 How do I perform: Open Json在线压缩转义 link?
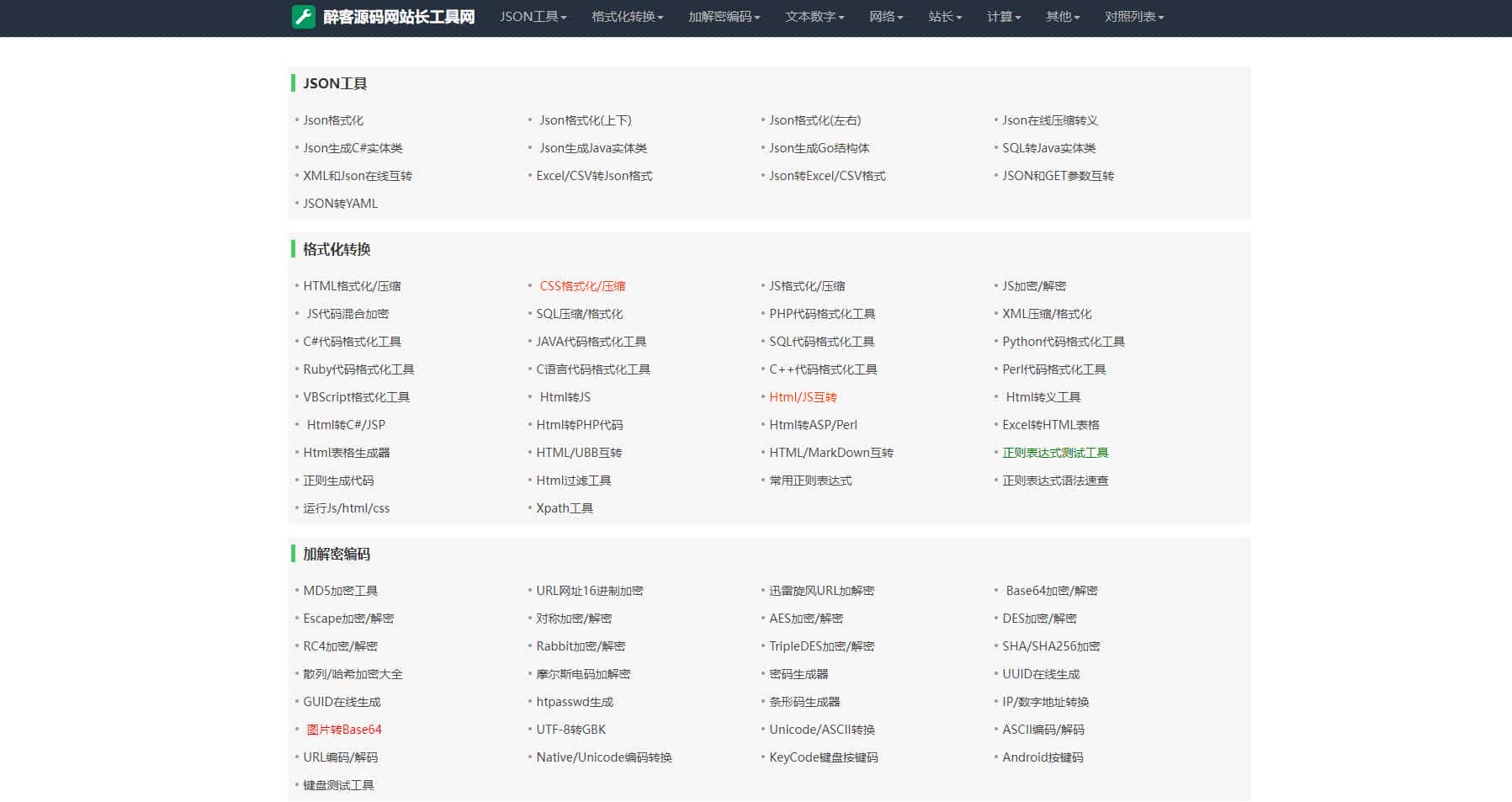(1050, 120)
